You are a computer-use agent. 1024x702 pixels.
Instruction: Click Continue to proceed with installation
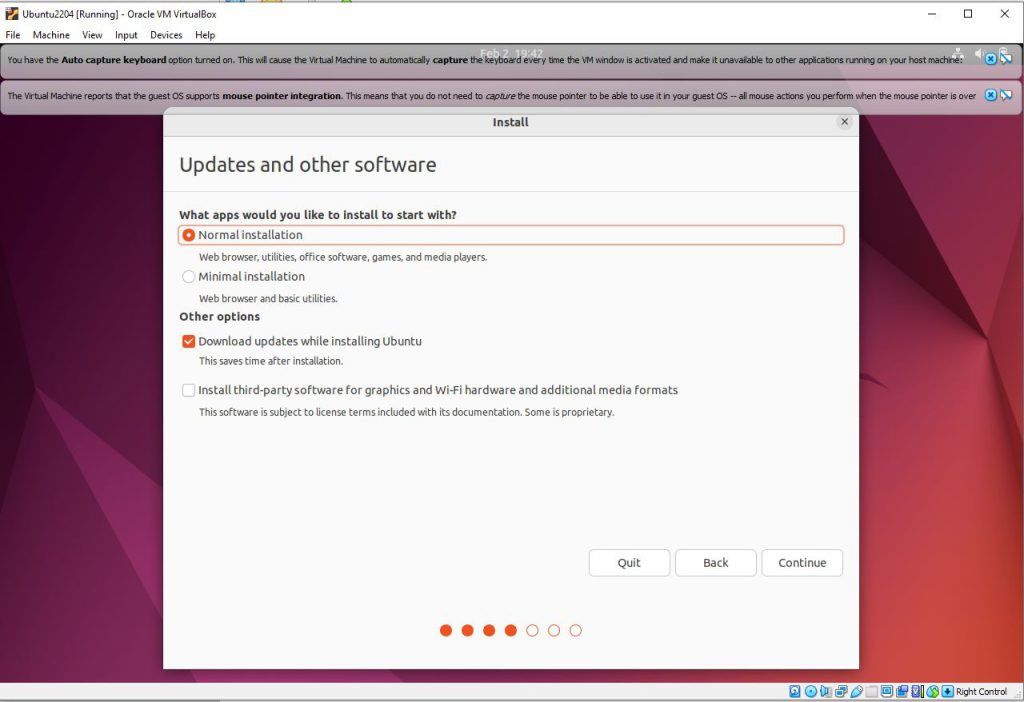(802, 563)
